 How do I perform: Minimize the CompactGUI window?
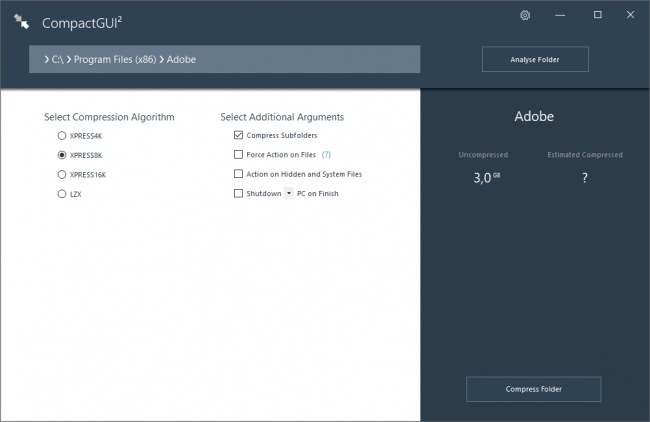pos(560,15)
